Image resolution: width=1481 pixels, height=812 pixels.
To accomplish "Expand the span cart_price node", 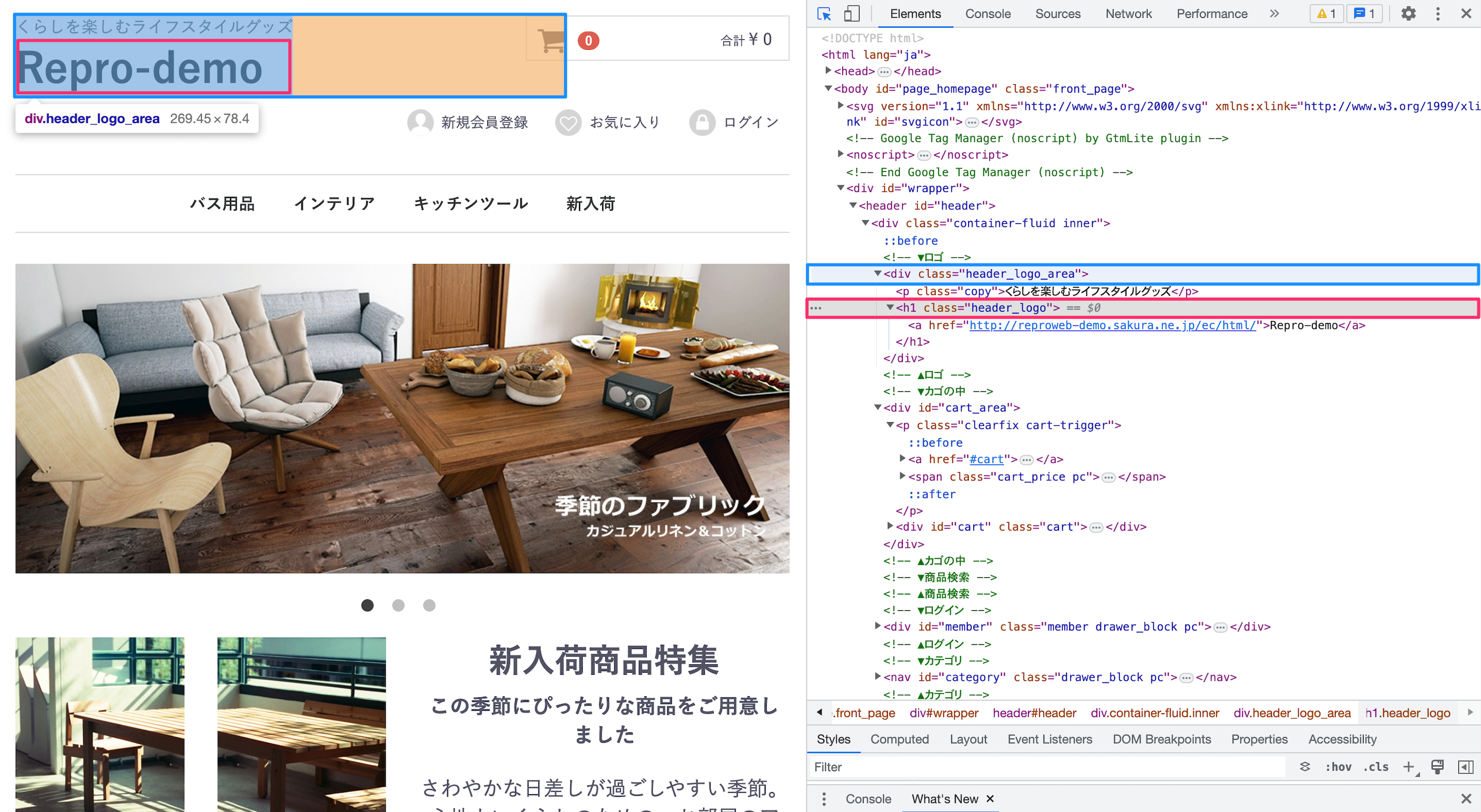I will [902, 476].
